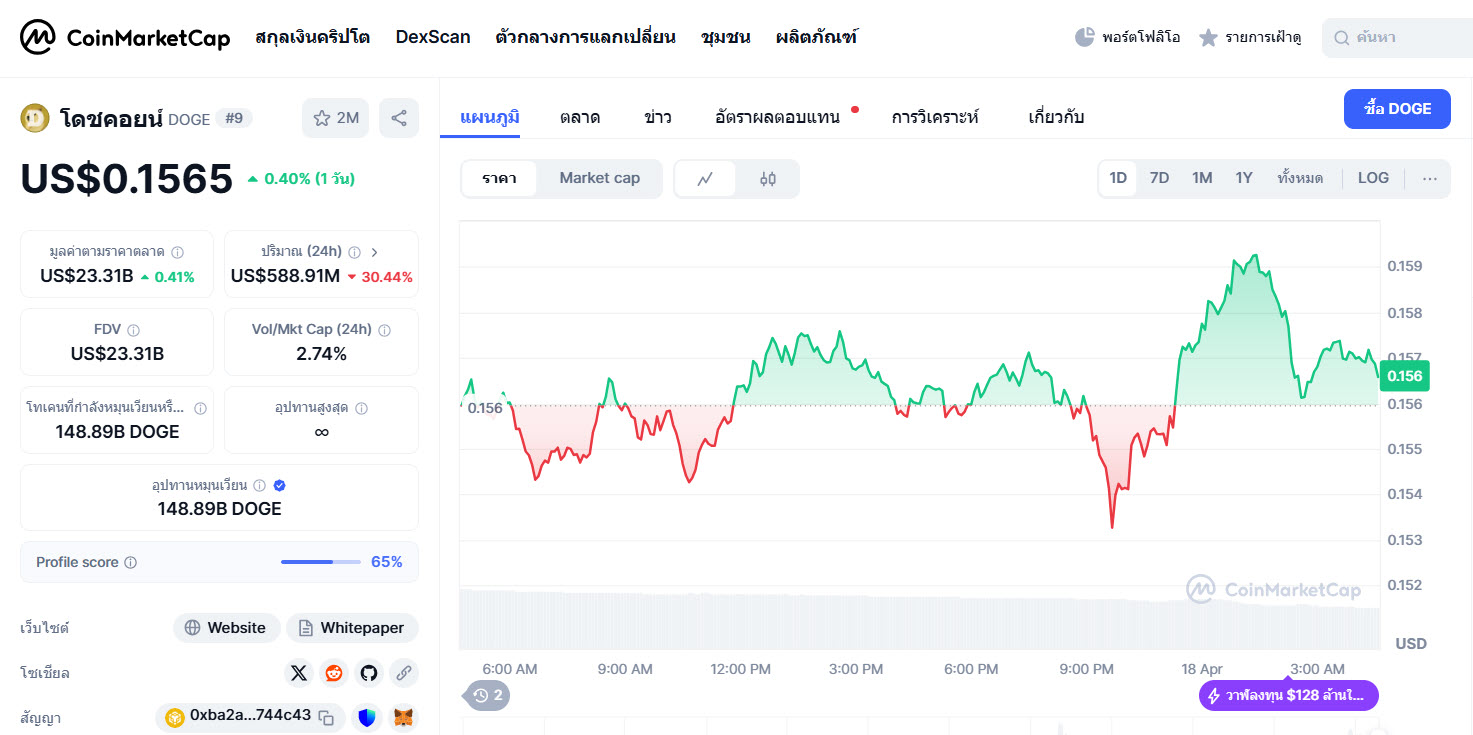Expand the 24h volume chevron arrow
The height and width of the screenshot is (735, 1473).
374,252
